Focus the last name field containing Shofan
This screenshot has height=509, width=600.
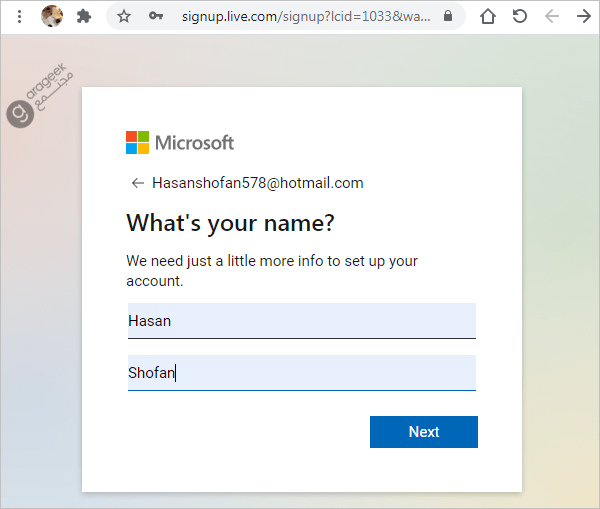[x=302, y=373]
